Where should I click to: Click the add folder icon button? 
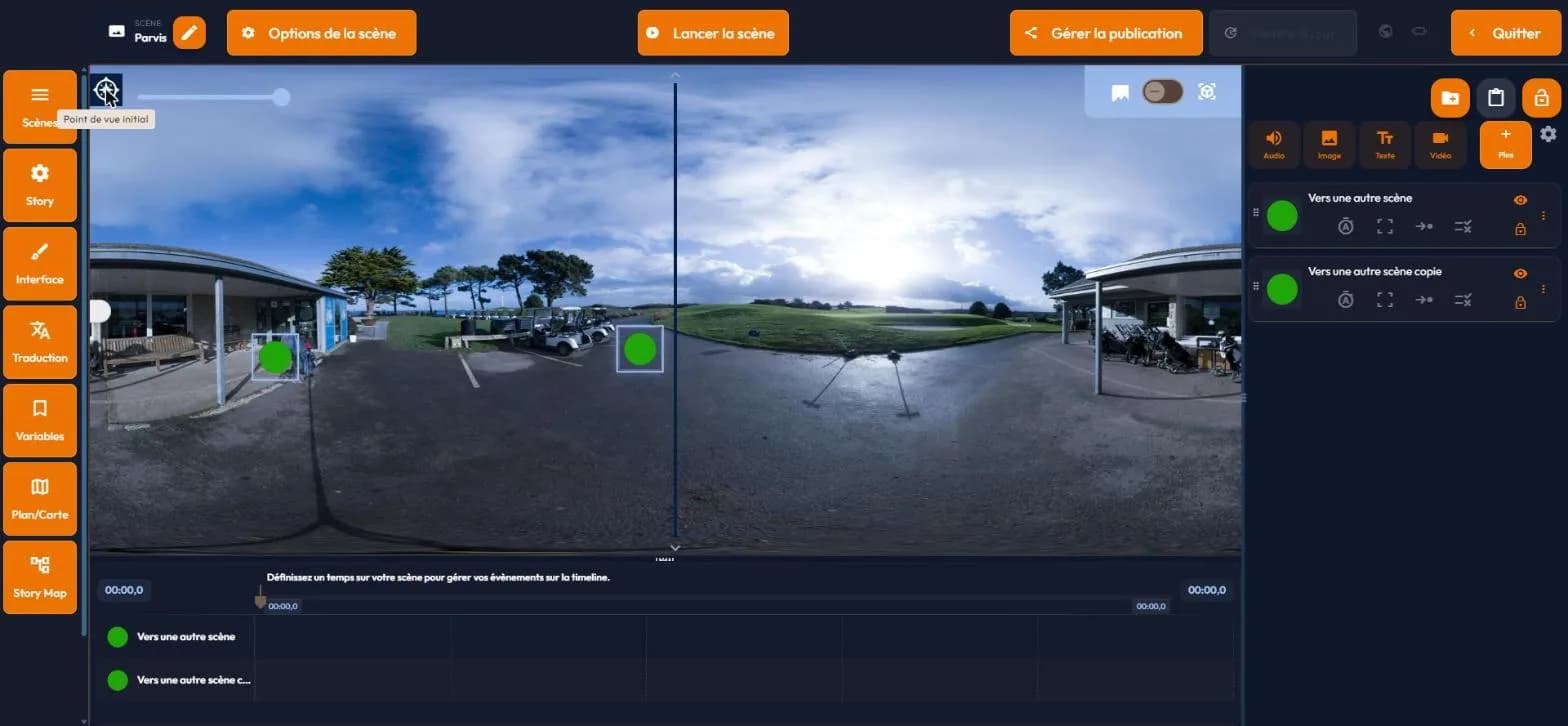[x=1450, y=98]
